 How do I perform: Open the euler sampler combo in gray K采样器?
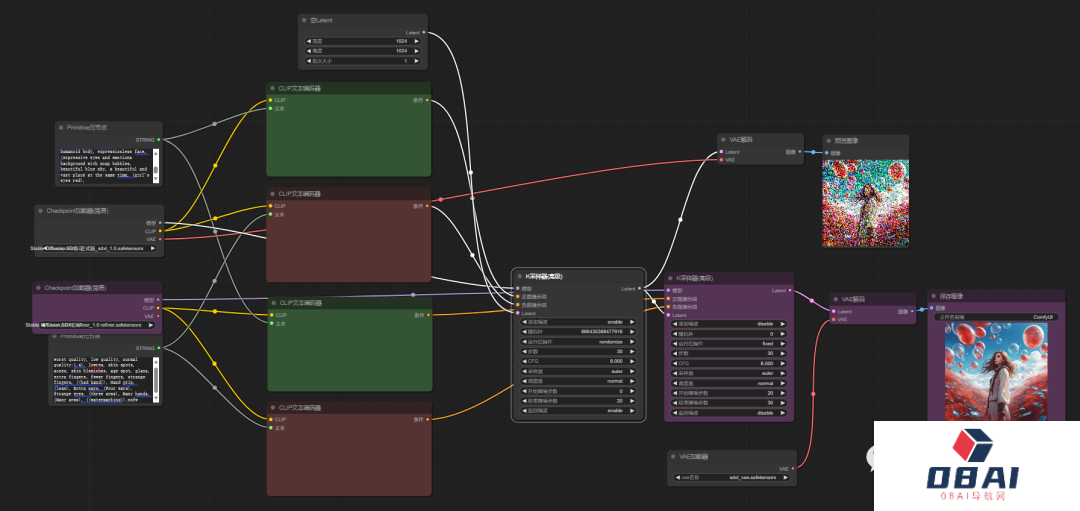[578, 369]
